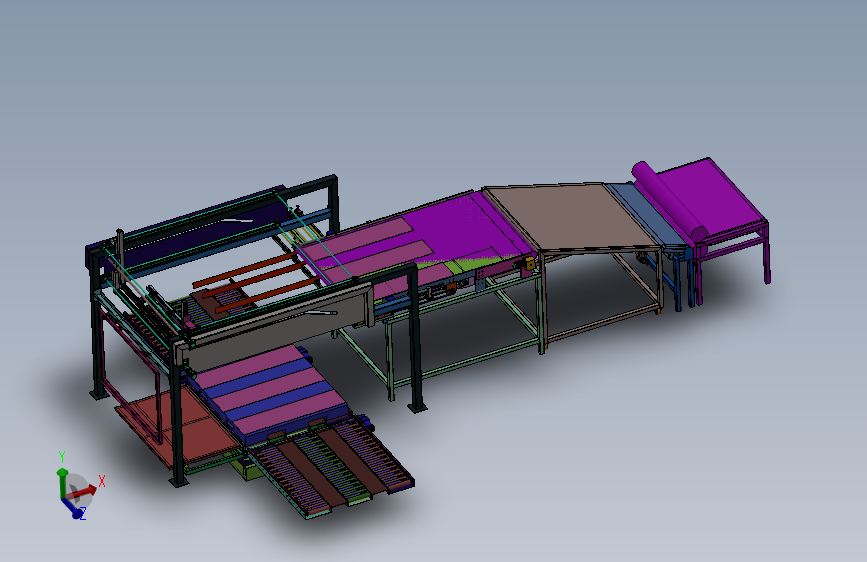Click the blue Z axis of the orientation triad
867x562 pixels.
74,508
